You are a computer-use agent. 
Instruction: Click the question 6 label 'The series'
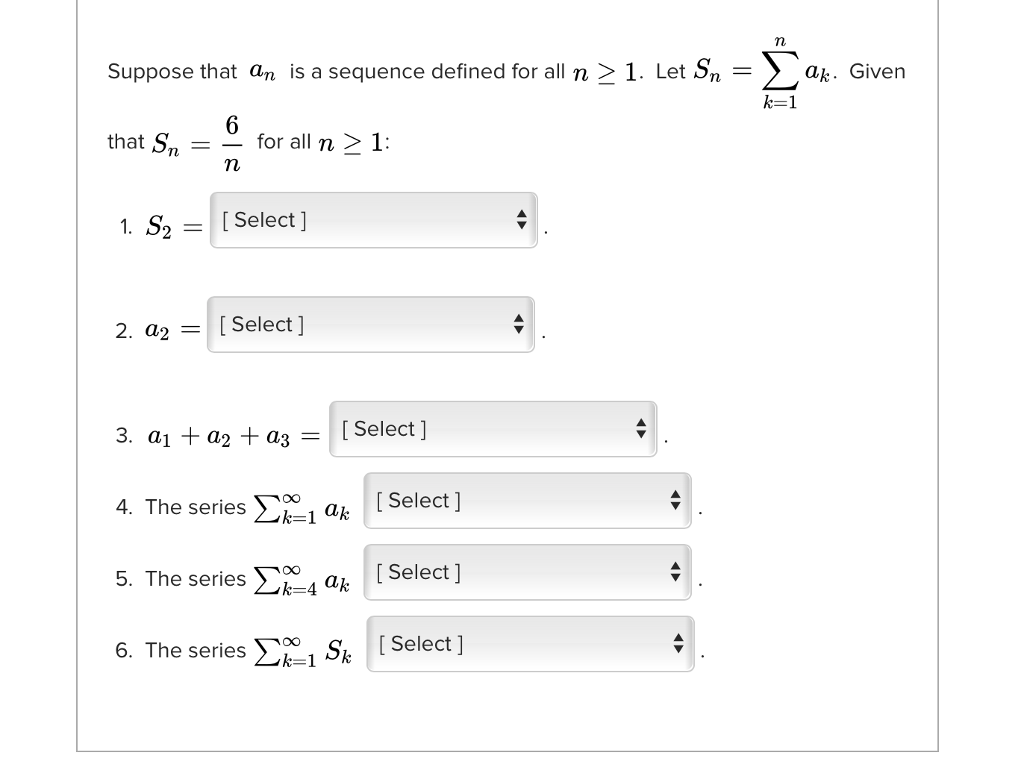pyautogui.click(x=195, y=650)
